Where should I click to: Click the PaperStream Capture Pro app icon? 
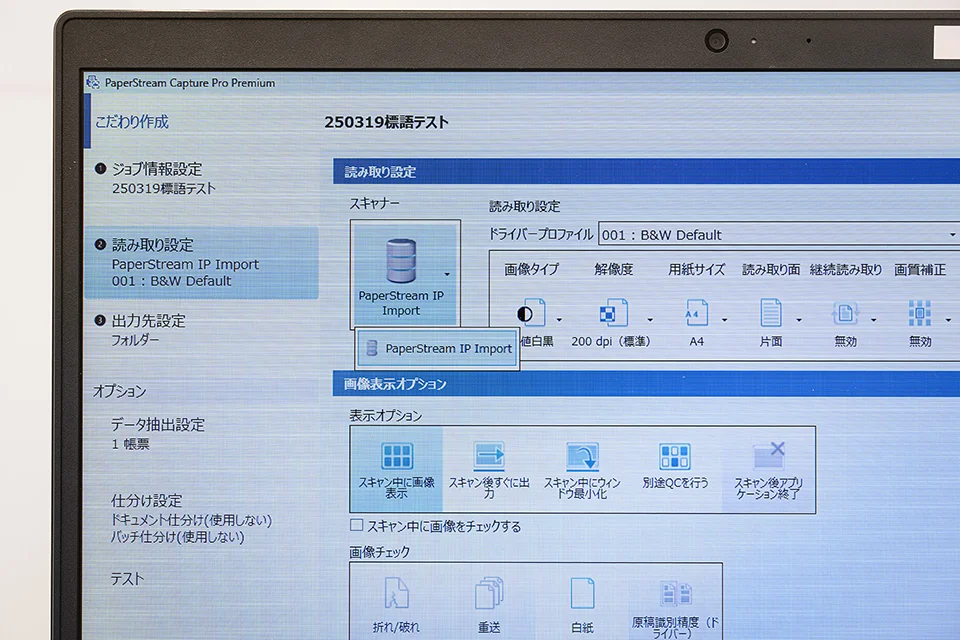point(93,82)
